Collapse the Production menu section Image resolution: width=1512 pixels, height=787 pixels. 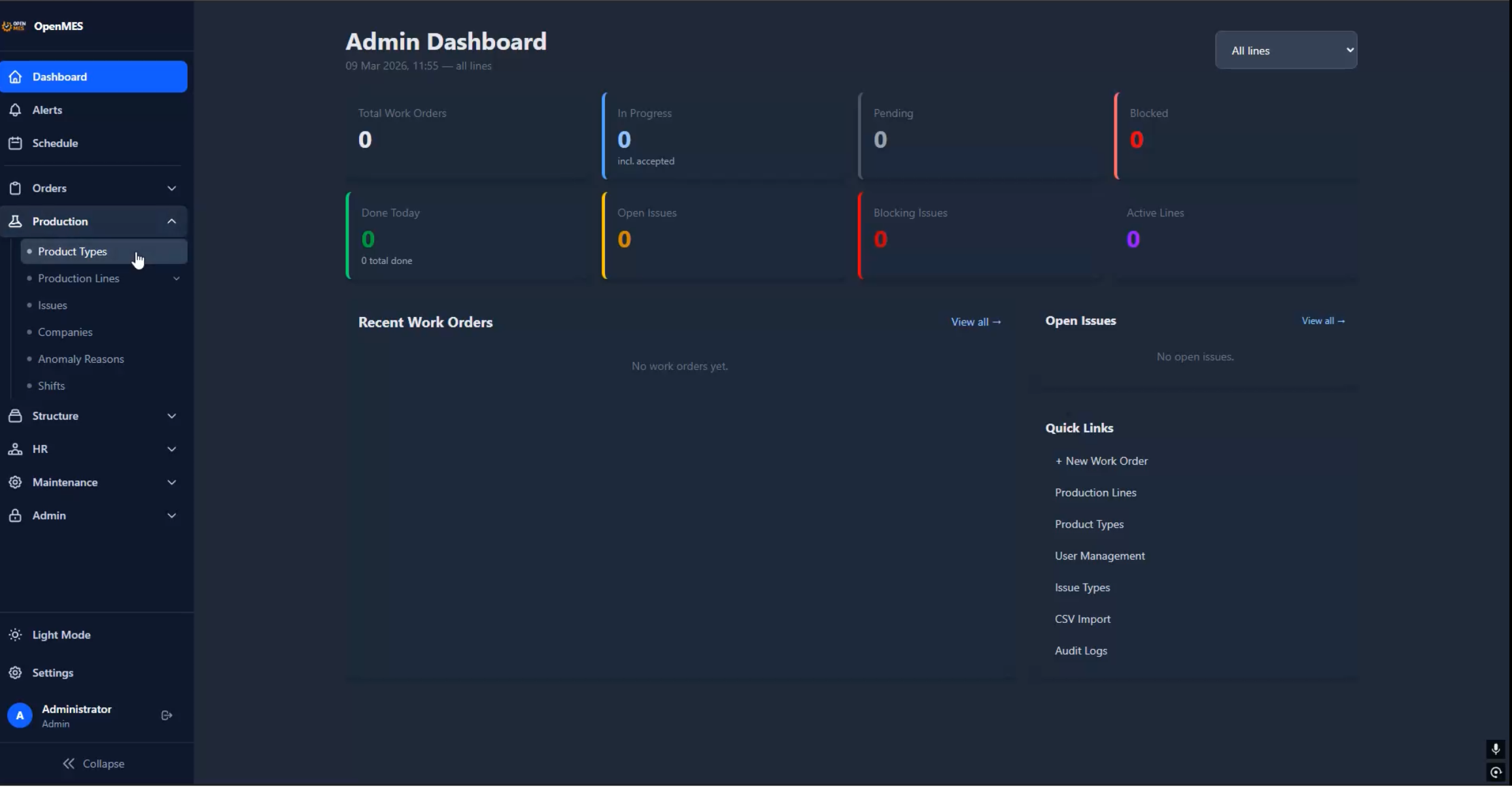point(171,222)
